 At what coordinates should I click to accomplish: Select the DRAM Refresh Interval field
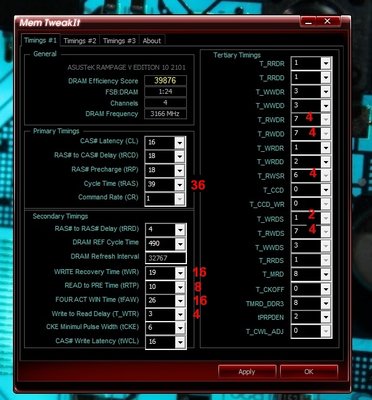click(166, 258)
